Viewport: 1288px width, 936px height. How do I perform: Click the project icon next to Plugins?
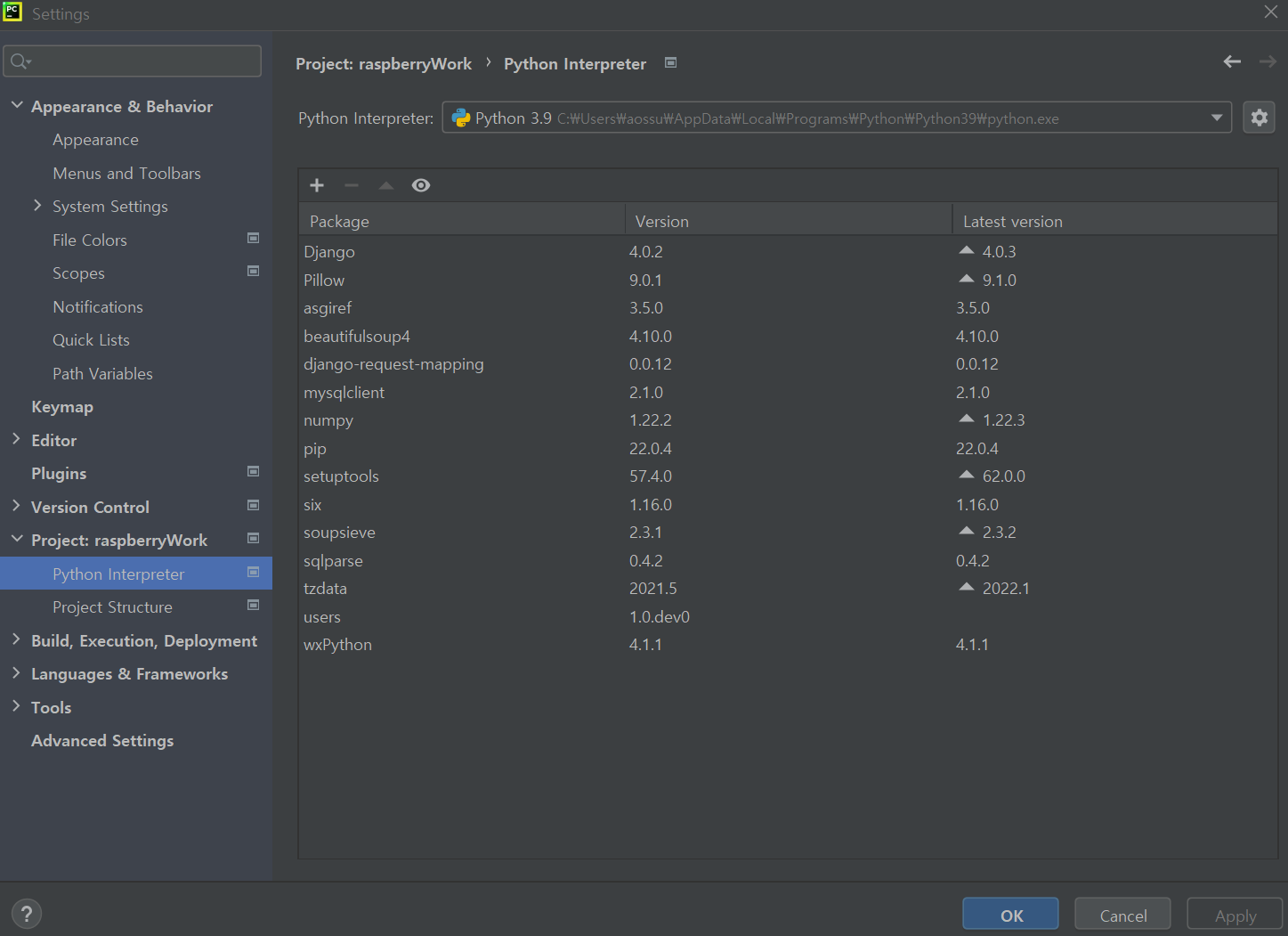(x=254, y=471)
